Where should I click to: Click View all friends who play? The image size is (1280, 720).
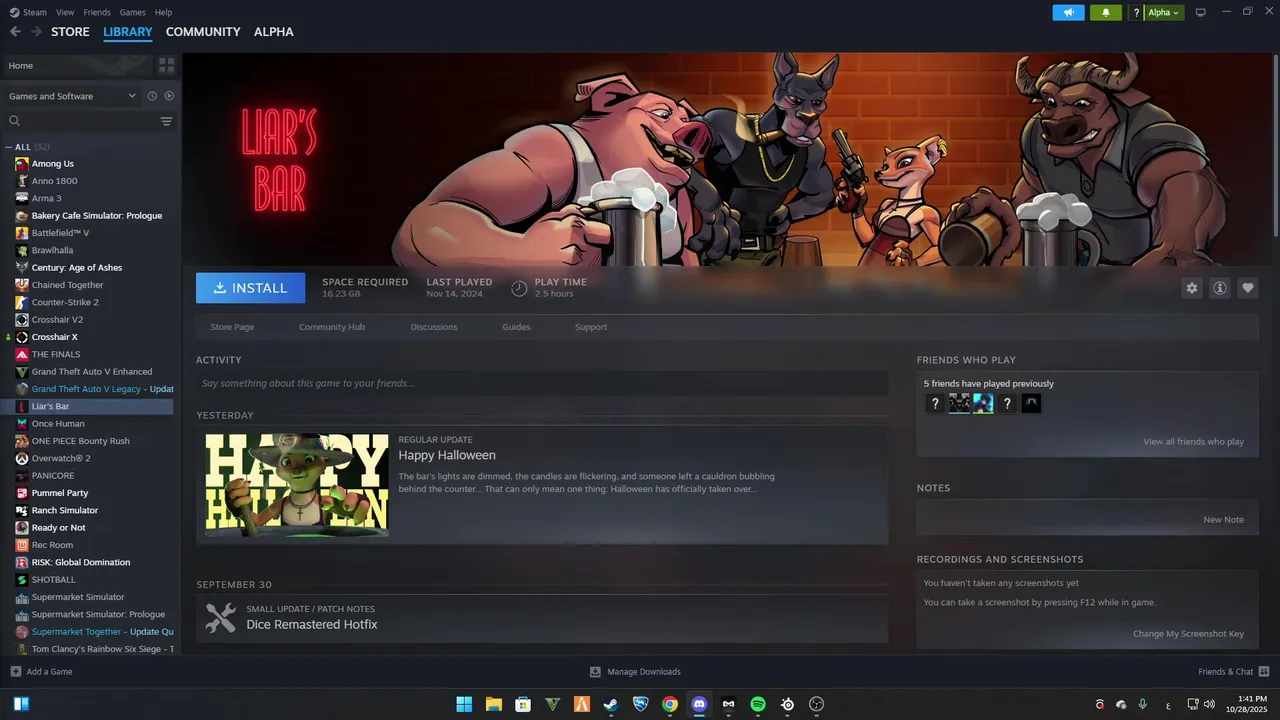pos(1194,442)
